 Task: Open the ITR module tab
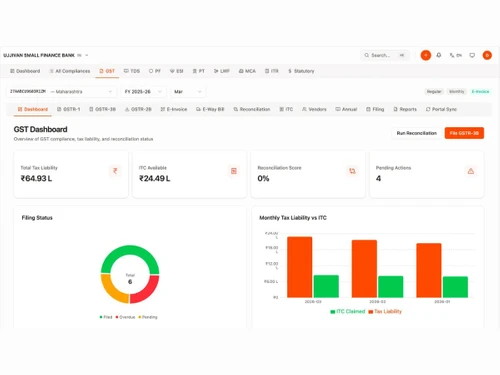(272, 71)
